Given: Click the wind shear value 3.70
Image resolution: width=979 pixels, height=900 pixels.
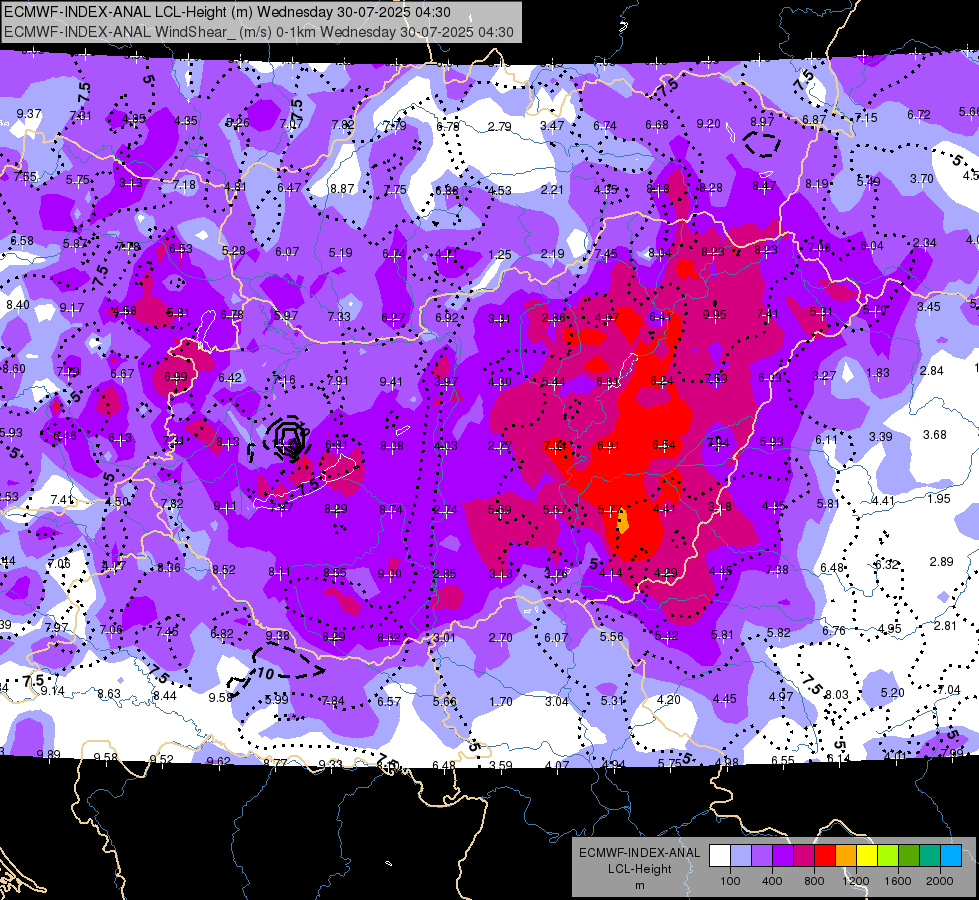Looking at the screenshot, I should coord(922,179).
